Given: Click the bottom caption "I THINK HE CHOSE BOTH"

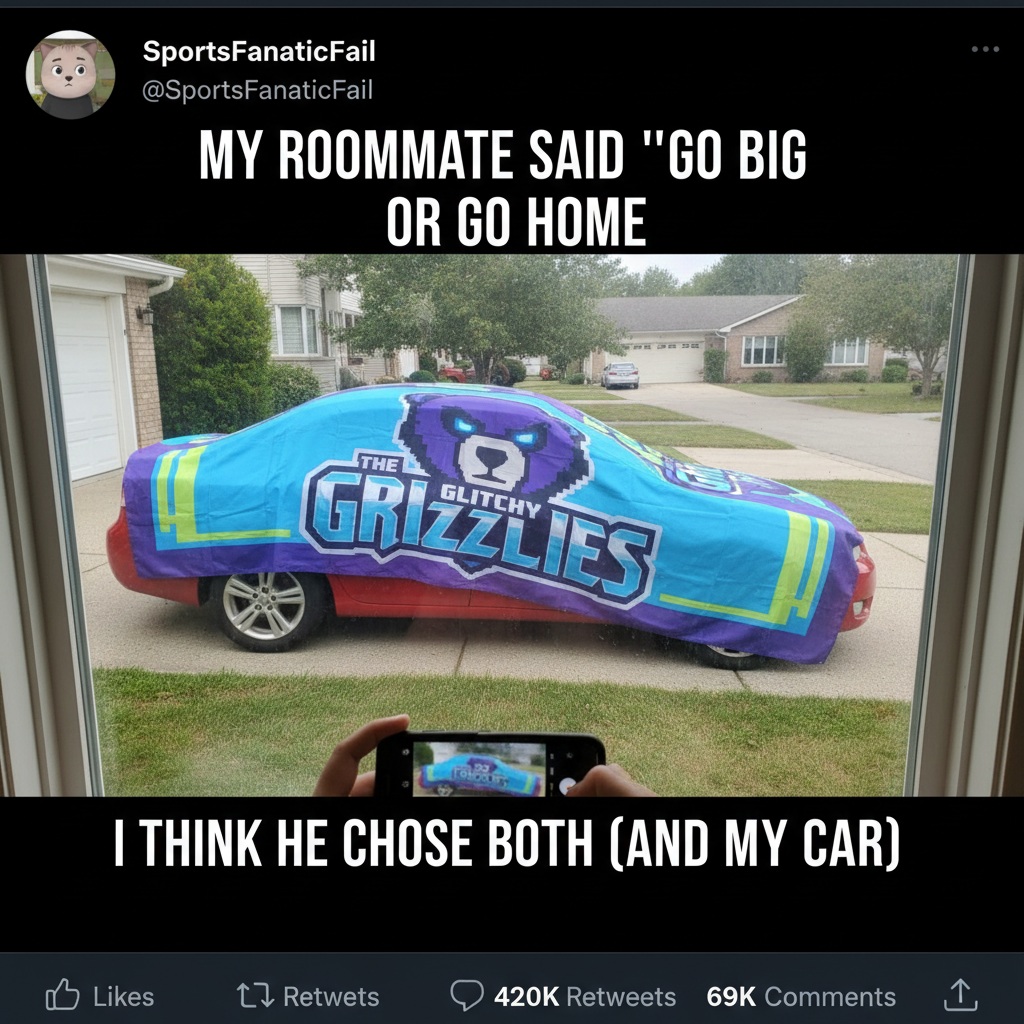Looking at the screenshot, I should pyautogui.click(x=353, y=843).
